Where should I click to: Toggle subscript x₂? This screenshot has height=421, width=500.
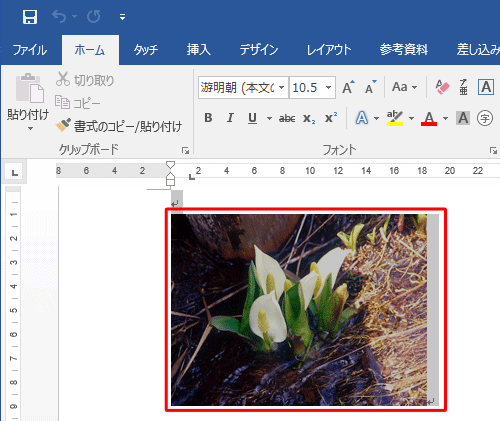pos(309,119)
